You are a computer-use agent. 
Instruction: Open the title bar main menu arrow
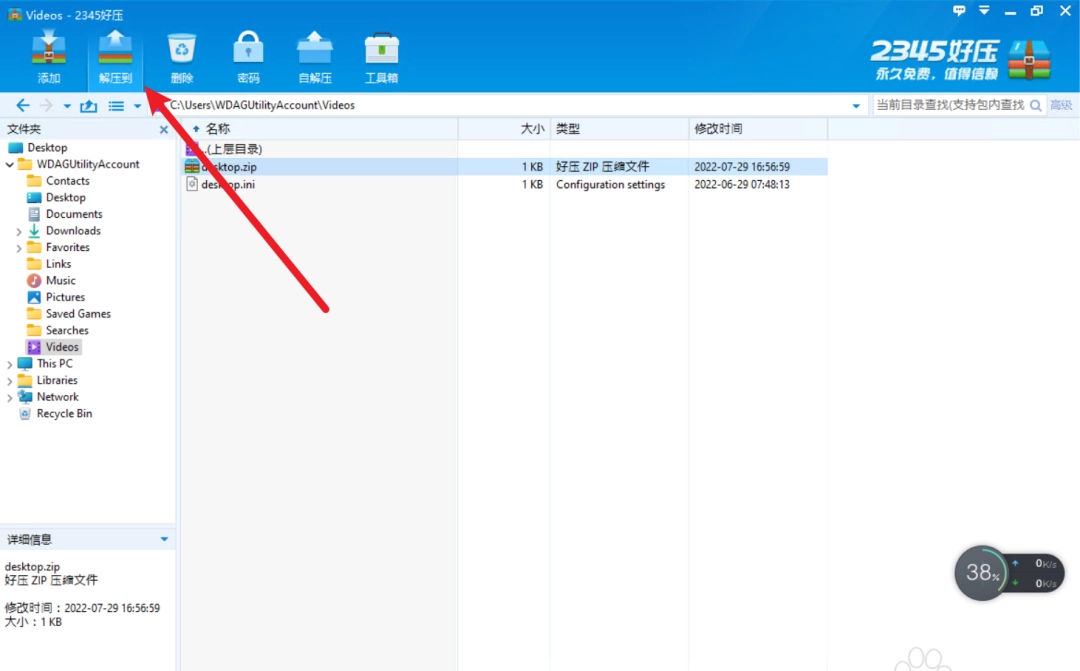[x=984, y=10]
